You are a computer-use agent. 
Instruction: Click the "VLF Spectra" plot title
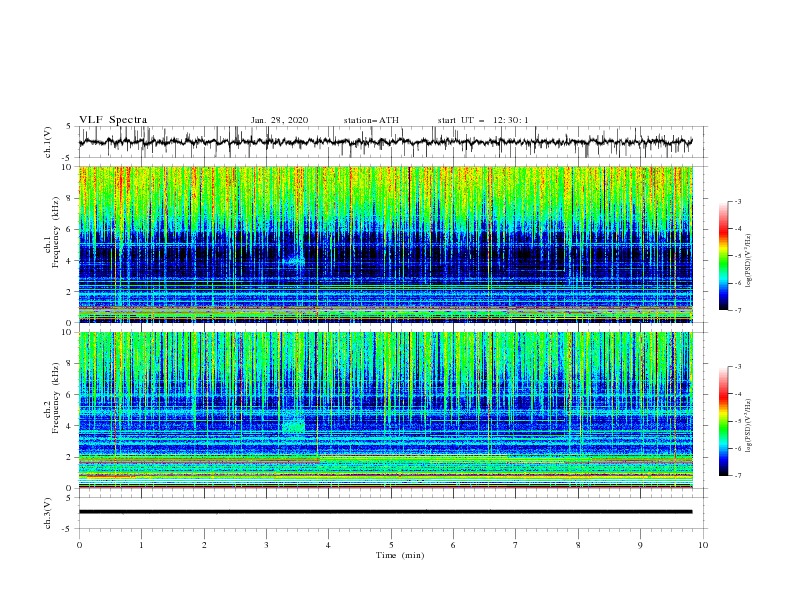(113, 120)
